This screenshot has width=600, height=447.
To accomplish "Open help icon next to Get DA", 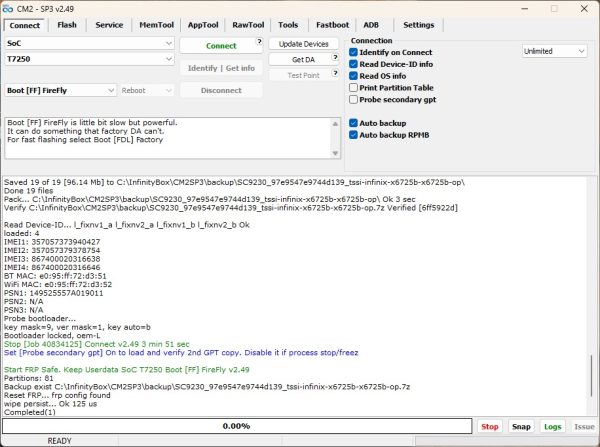I will pyautogui.click(x=335, y=57).
